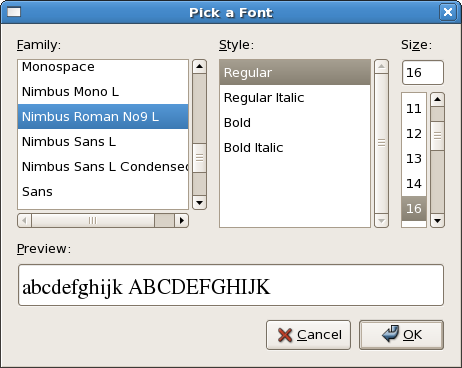Click Size list scroll down arrow
This screenshot has width=462, height=368.
click(437, 221)
